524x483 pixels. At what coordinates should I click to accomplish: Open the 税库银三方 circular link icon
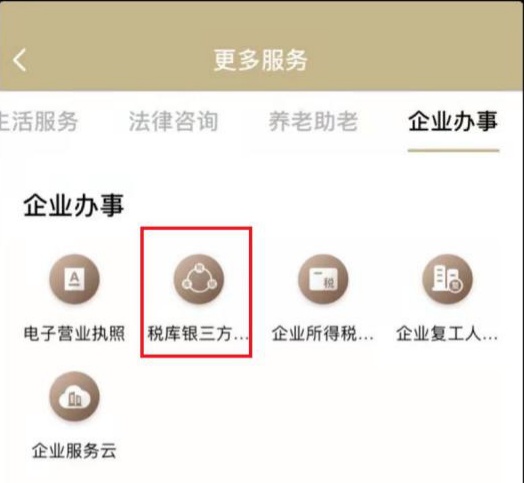[199, 279]
